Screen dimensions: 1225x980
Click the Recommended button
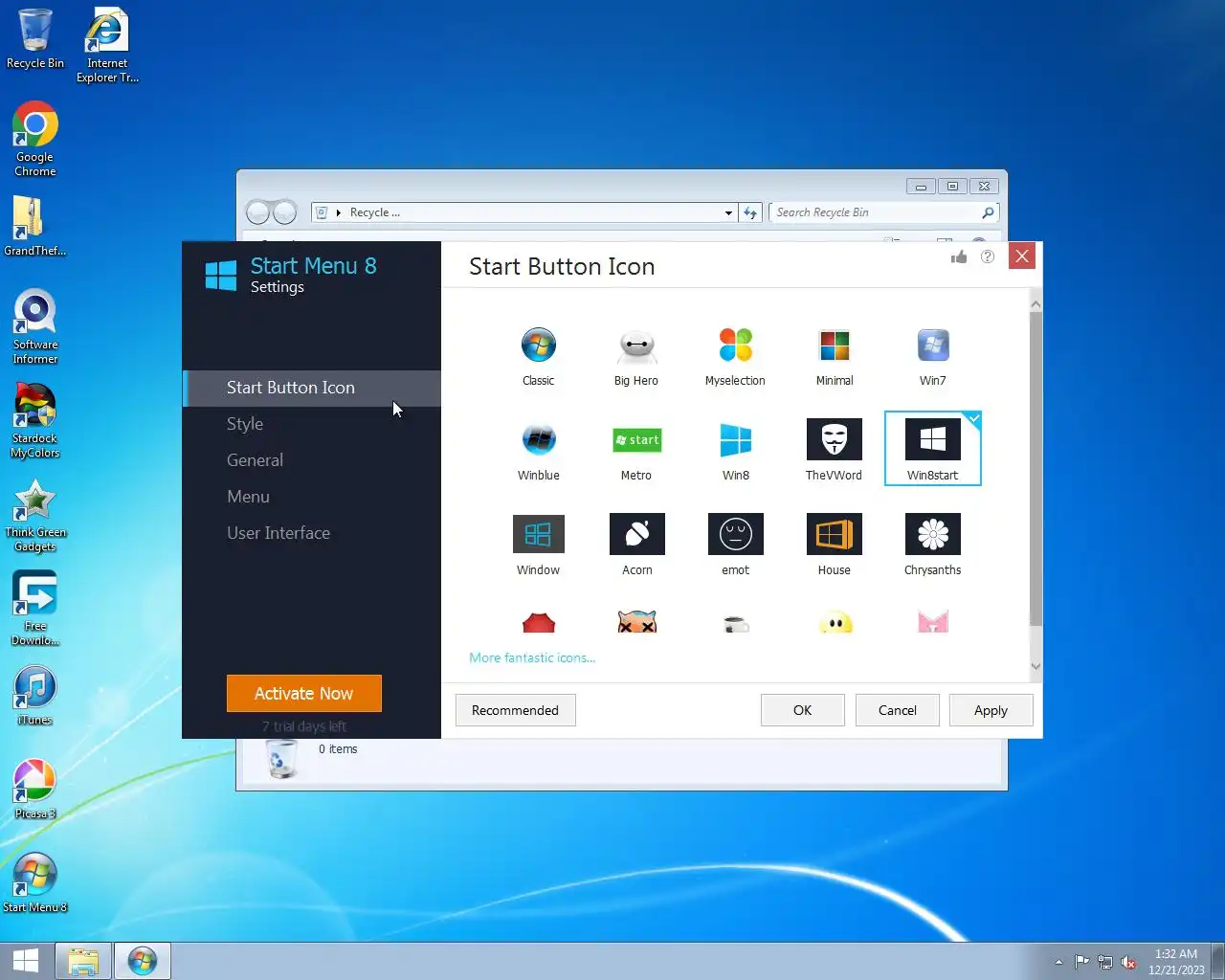tap(515, 710)
